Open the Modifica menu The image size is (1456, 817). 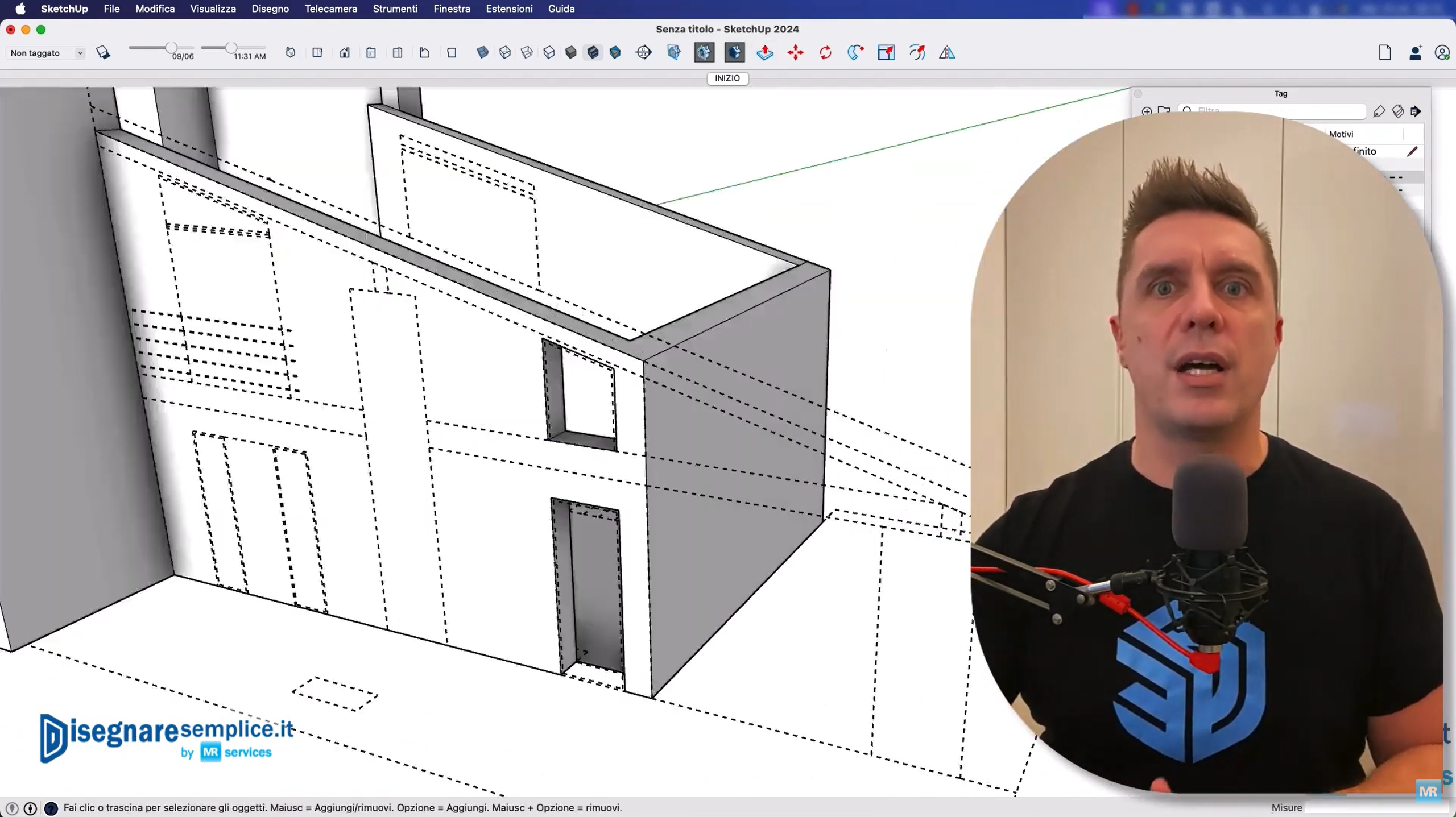155,9
